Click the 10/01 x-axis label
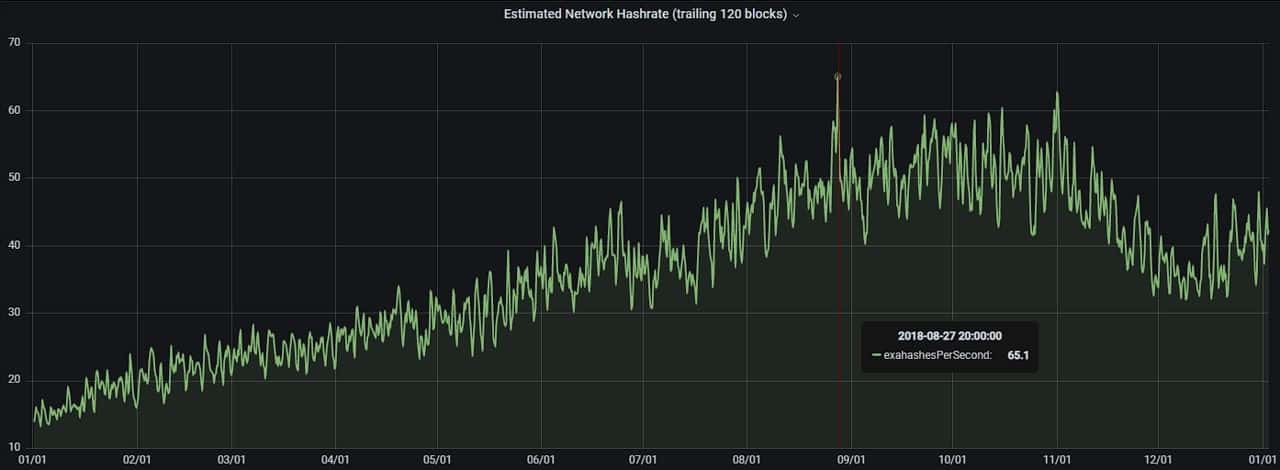The image size is (1280, 470). pos(952,460)
